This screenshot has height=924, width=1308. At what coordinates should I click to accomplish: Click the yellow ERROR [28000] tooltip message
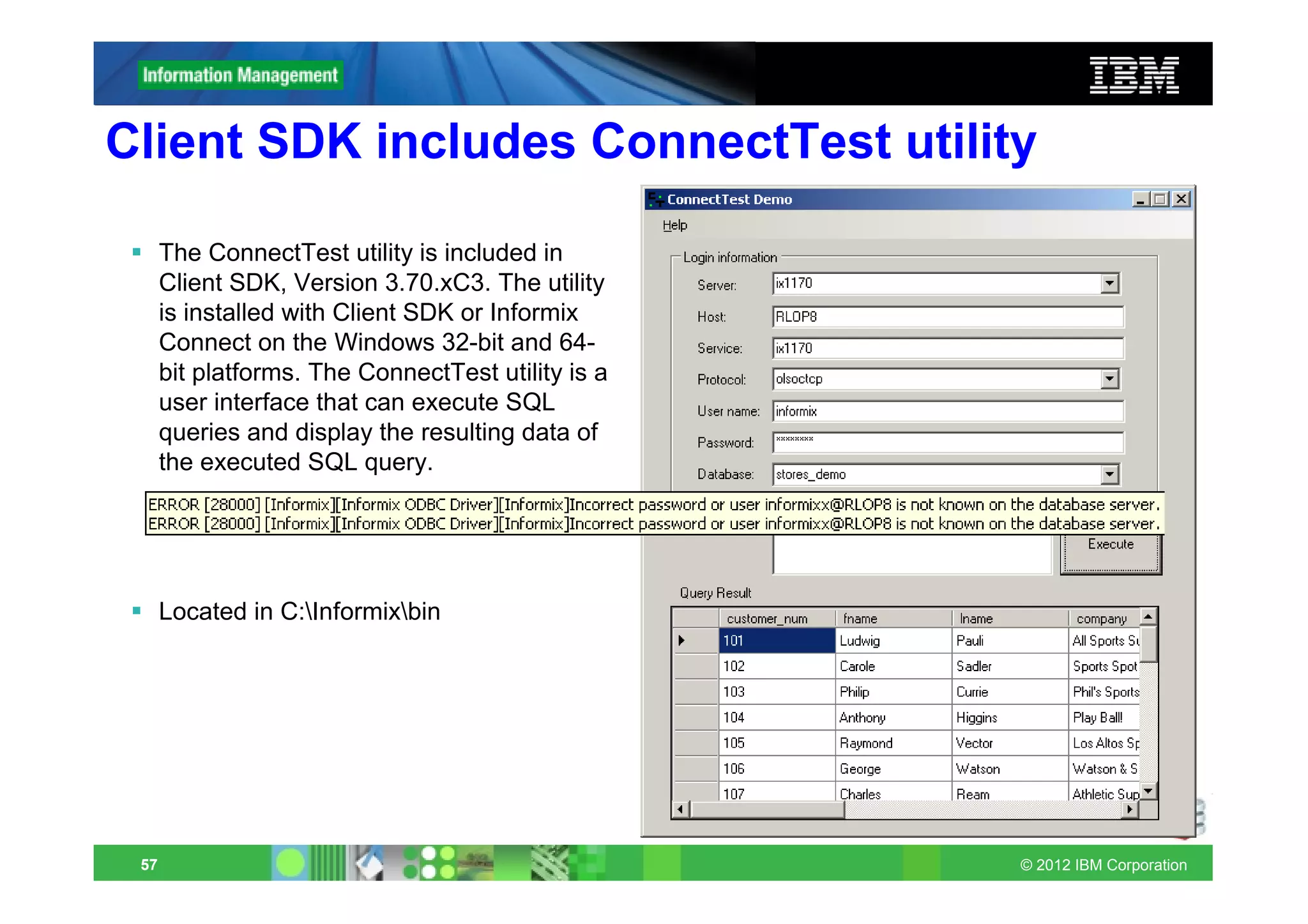(654, 513)
